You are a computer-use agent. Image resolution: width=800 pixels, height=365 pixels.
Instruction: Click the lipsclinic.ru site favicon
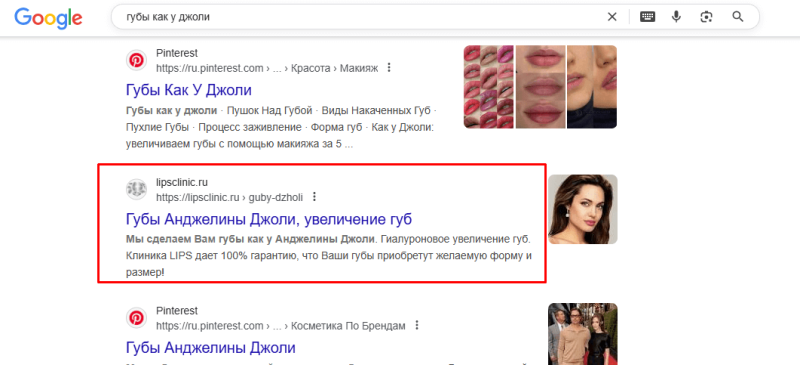(136, 189)
